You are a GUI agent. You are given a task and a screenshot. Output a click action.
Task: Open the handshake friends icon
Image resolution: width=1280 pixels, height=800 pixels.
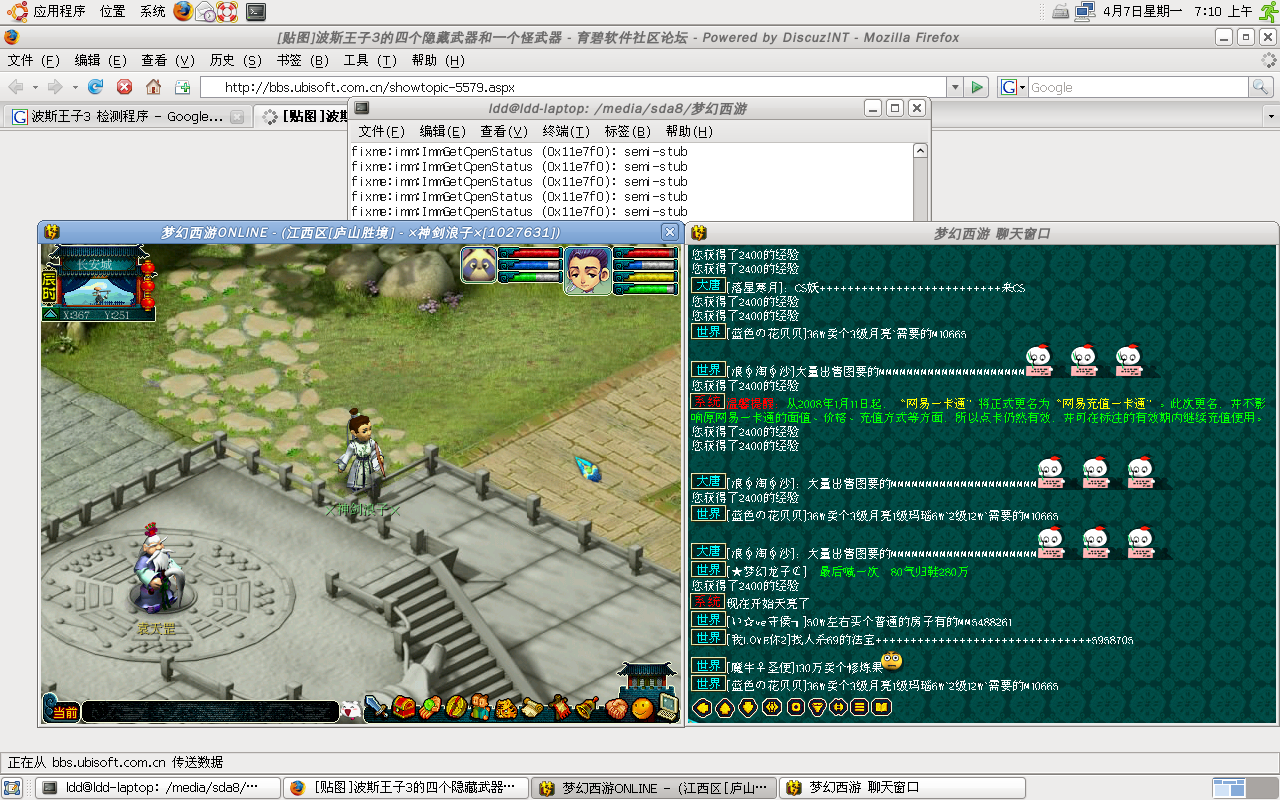(x=617, y=708)
